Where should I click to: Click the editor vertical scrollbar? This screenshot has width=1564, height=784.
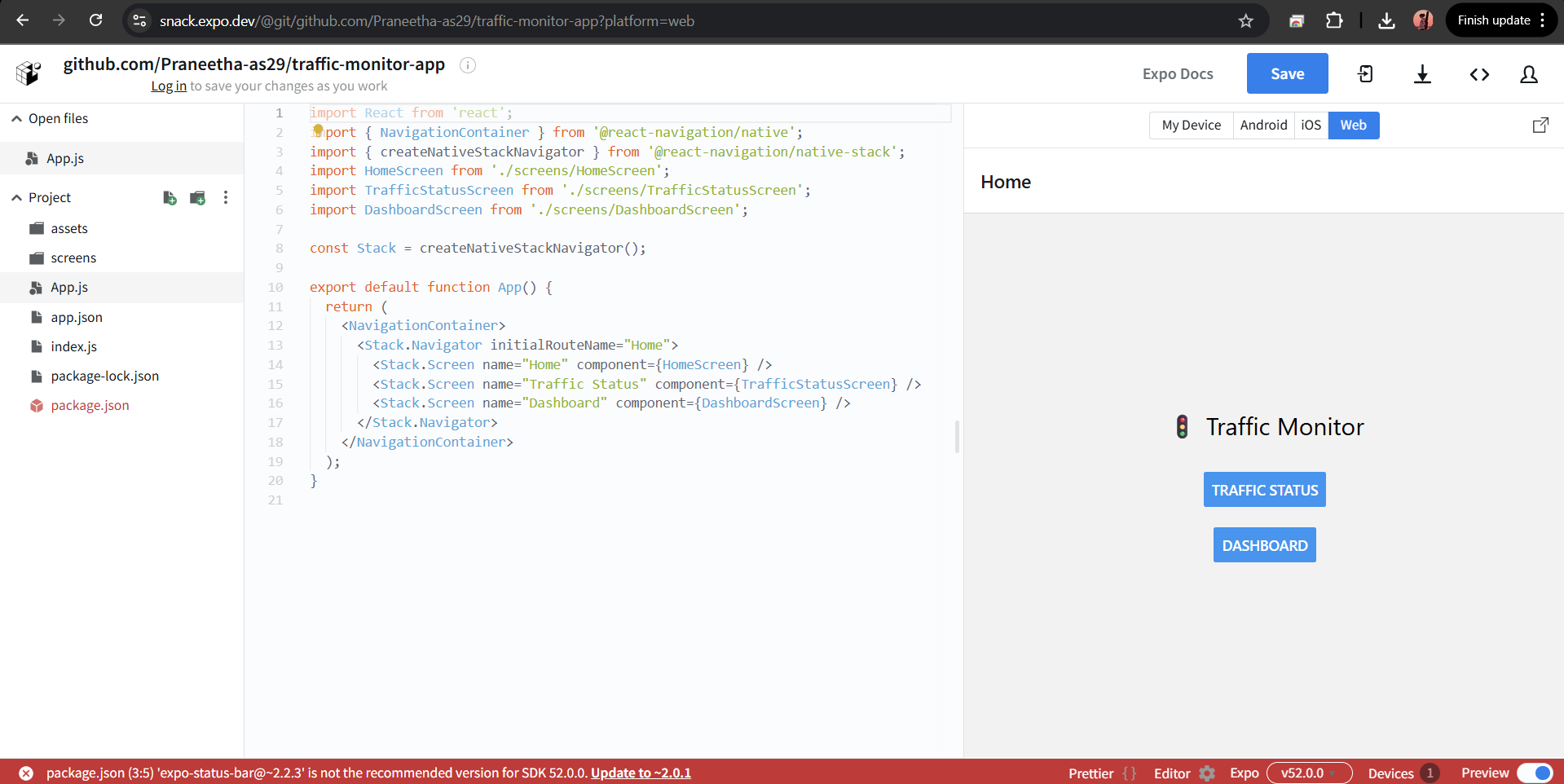click(x=957, y=436)
